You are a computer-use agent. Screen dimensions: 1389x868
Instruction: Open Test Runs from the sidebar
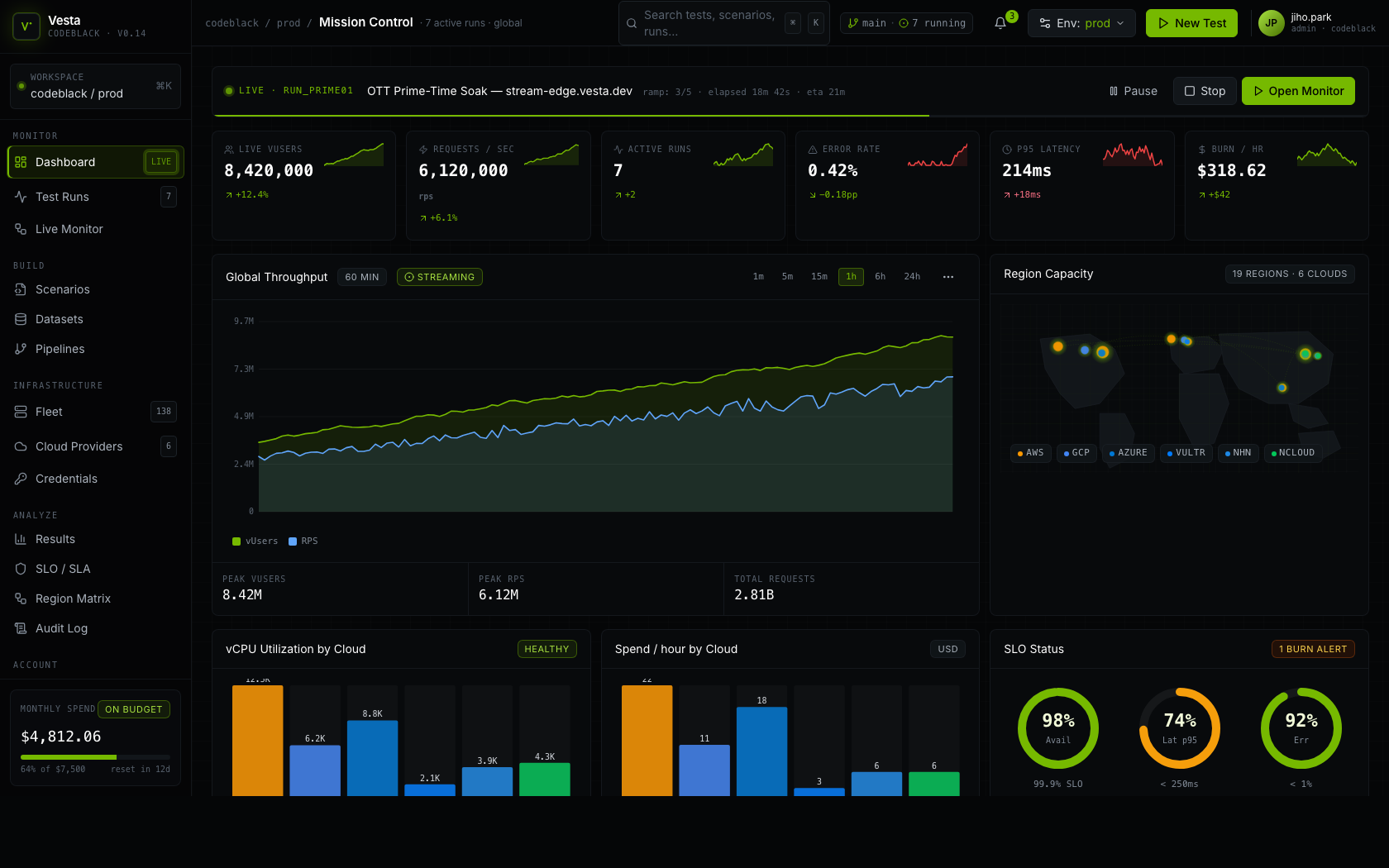click(62, 197)
